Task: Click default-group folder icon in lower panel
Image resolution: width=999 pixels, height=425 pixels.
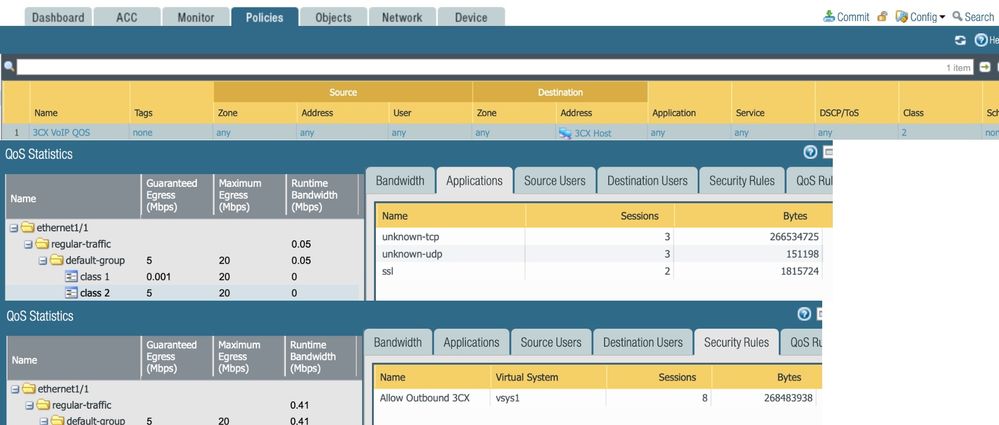Action: [58, 421]
